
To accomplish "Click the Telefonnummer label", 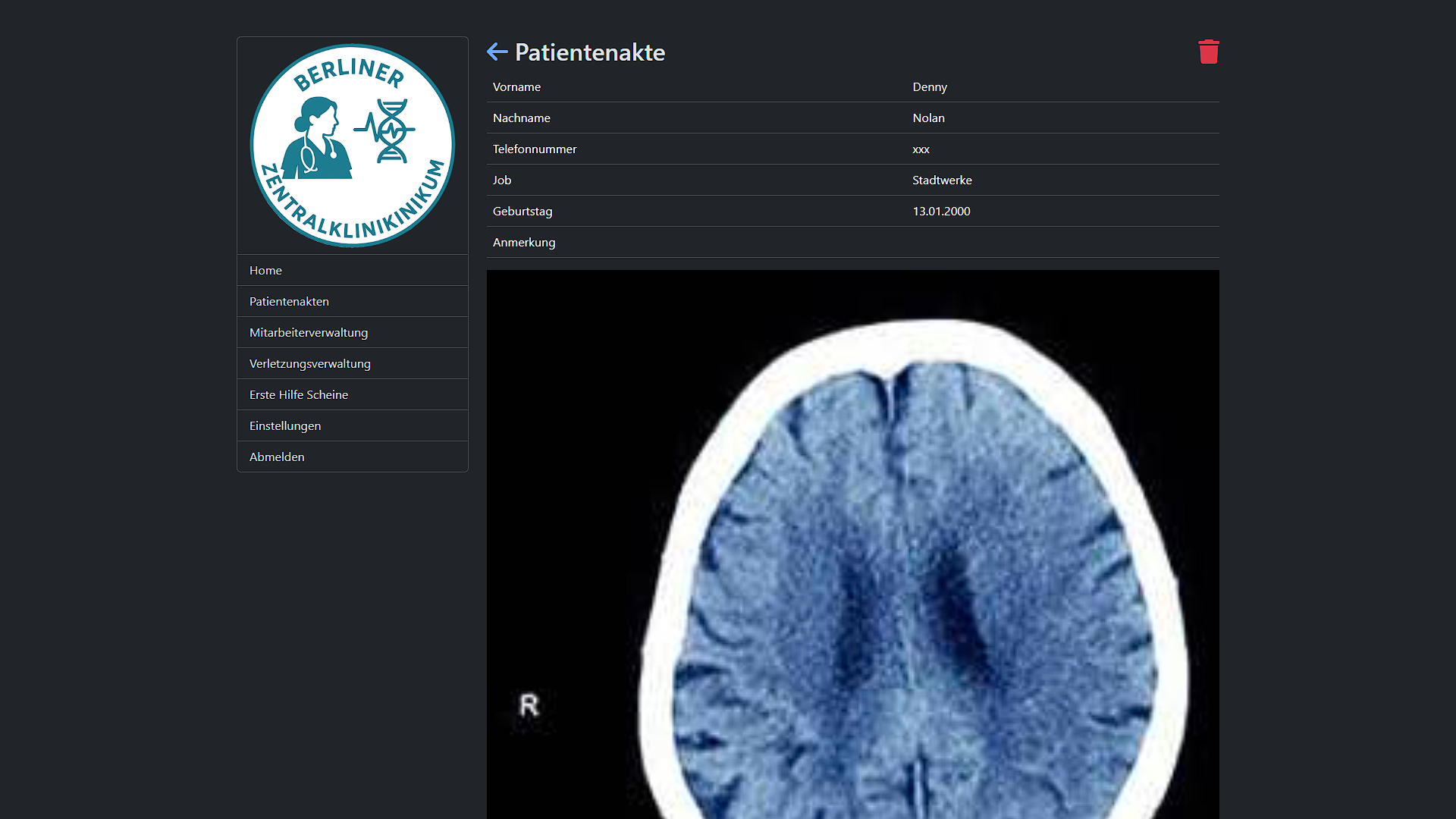I will coord(534,149).
